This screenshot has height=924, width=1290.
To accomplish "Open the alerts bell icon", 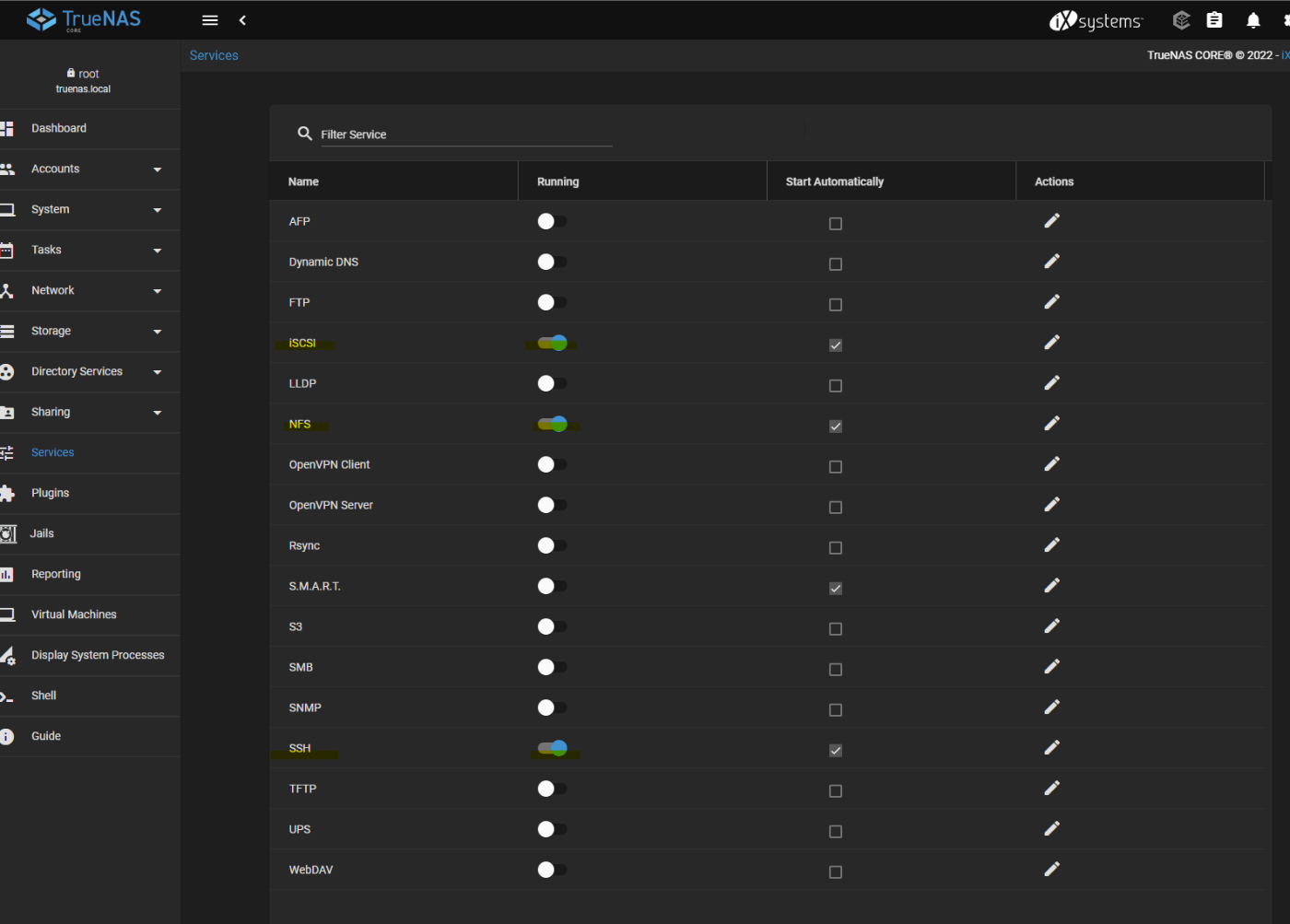I will pyautogui.click(x=1253, y=20).
